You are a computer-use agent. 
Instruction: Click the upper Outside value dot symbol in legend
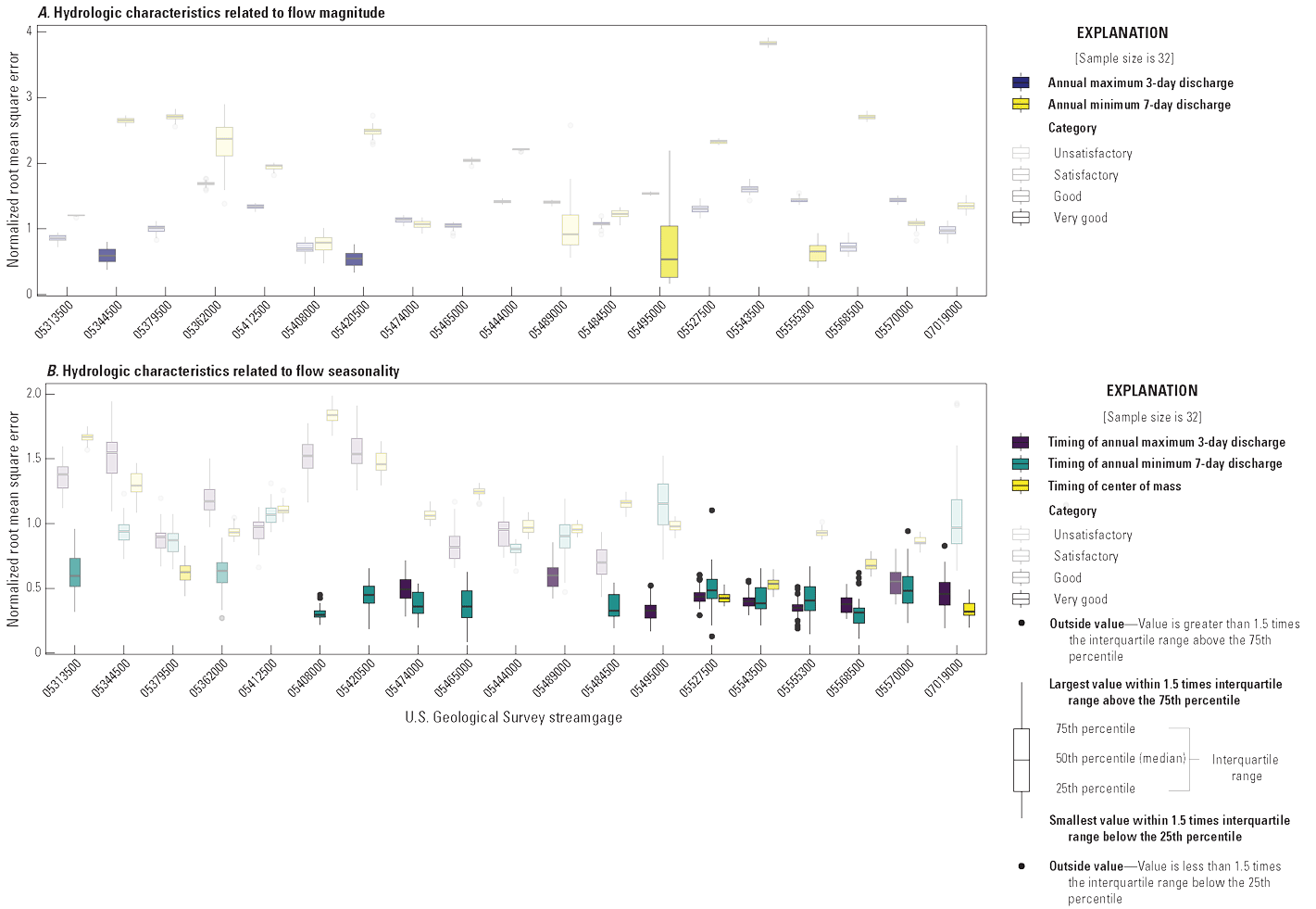pos(1022,624)
